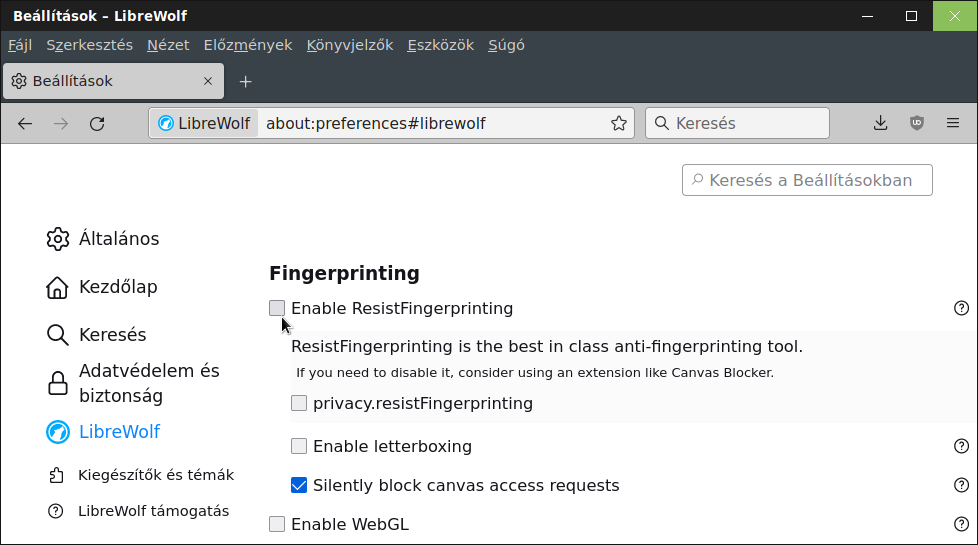
Task: Click the LibreWolf logo in sidebar
Action: tap(58, 432)
